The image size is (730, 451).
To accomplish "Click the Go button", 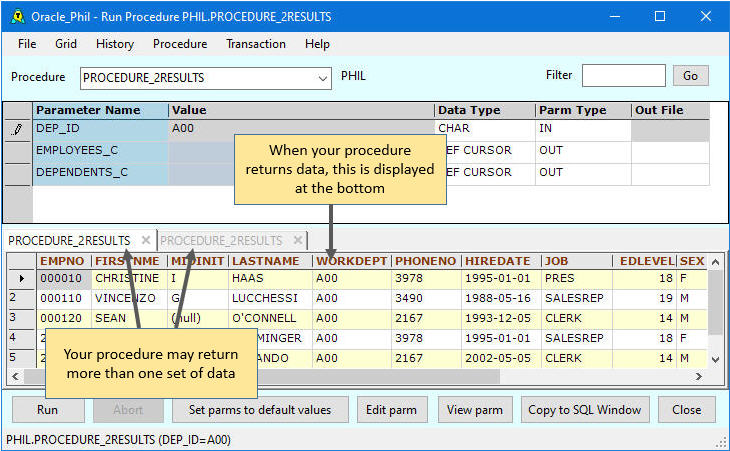I will 690,75.
